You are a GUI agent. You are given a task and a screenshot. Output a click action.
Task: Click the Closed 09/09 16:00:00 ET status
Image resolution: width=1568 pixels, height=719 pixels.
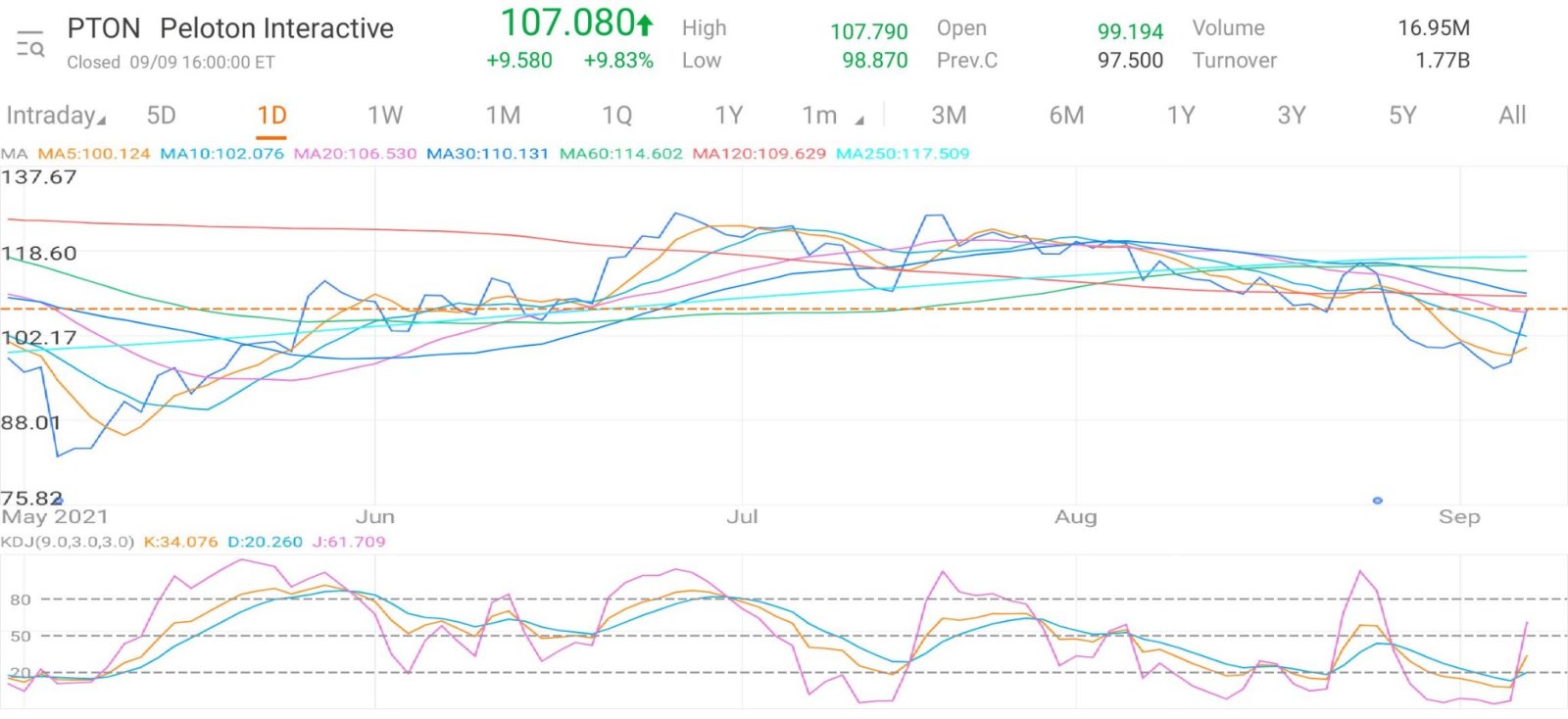coord(171,63)
